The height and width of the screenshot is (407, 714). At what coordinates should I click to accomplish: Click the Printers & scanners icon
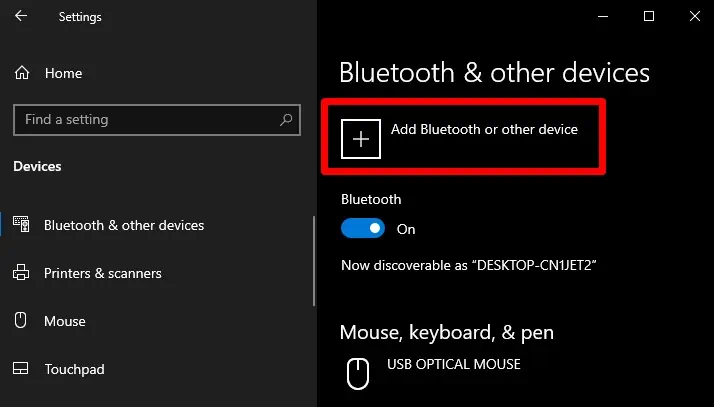21,273
